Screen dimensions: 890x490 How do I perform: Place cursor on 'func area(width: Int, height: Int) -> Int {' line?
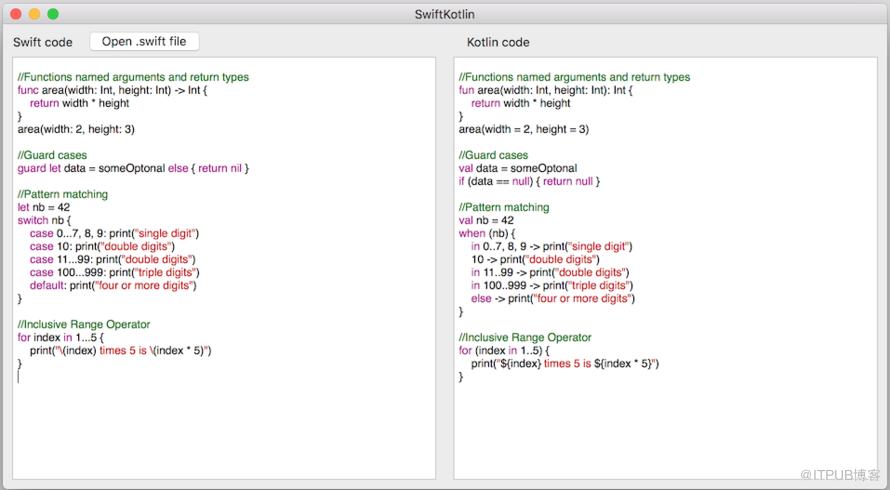pos(112,90)
